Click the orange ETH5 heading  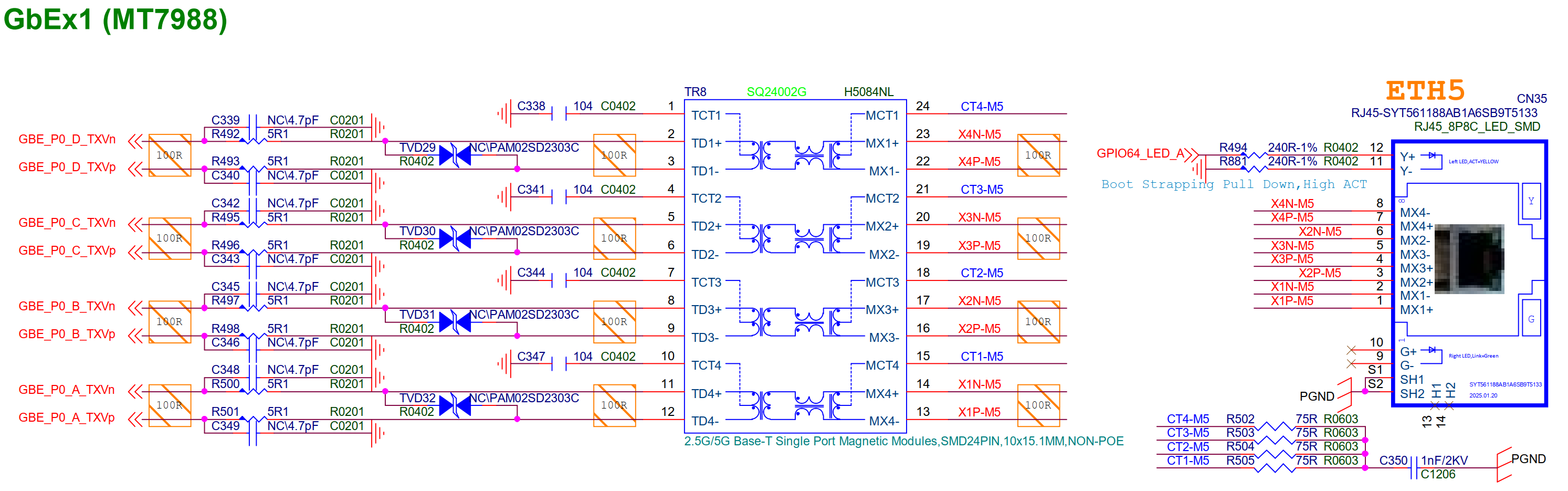click(x=1424, y=91)
